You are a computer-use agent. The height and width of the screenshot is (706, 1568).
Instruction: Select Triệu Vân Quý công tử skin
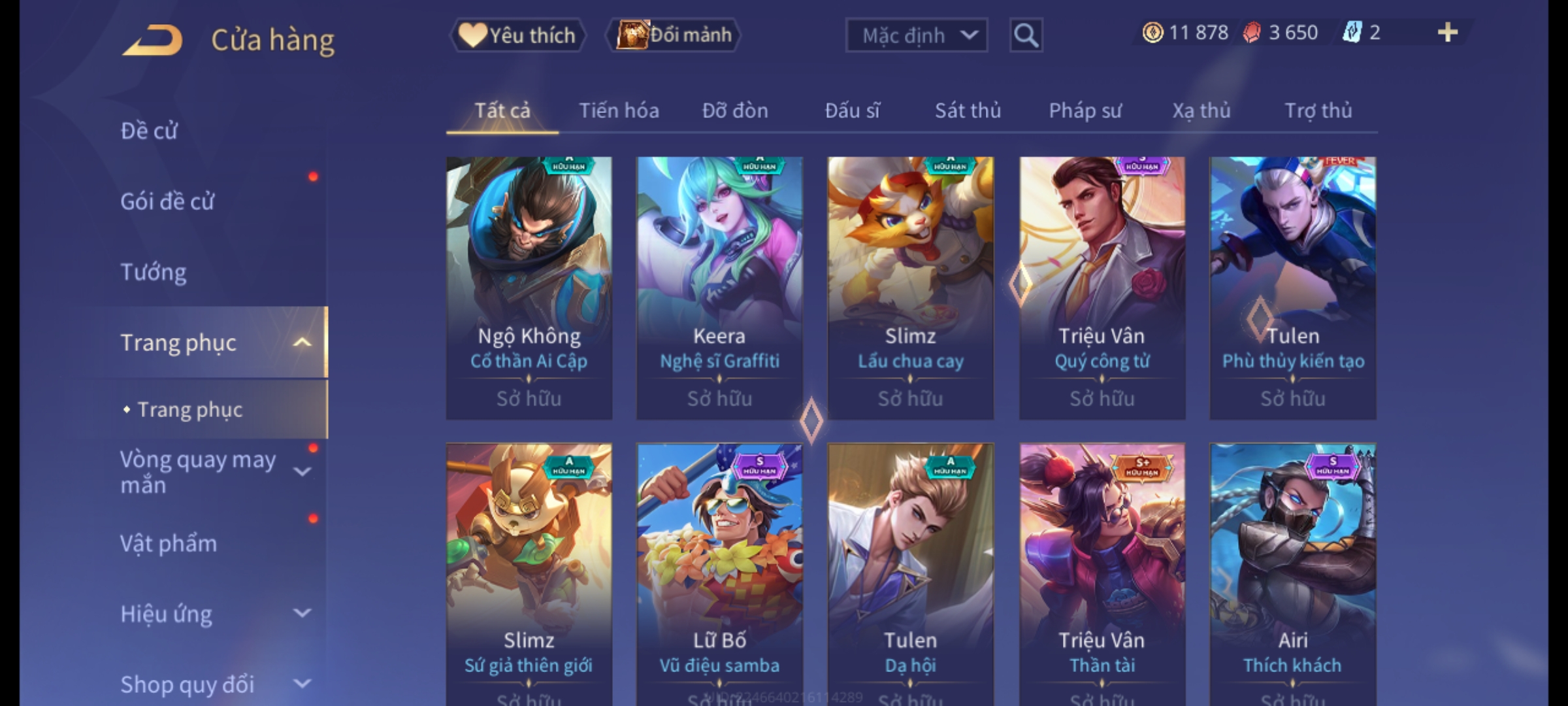1102,288
